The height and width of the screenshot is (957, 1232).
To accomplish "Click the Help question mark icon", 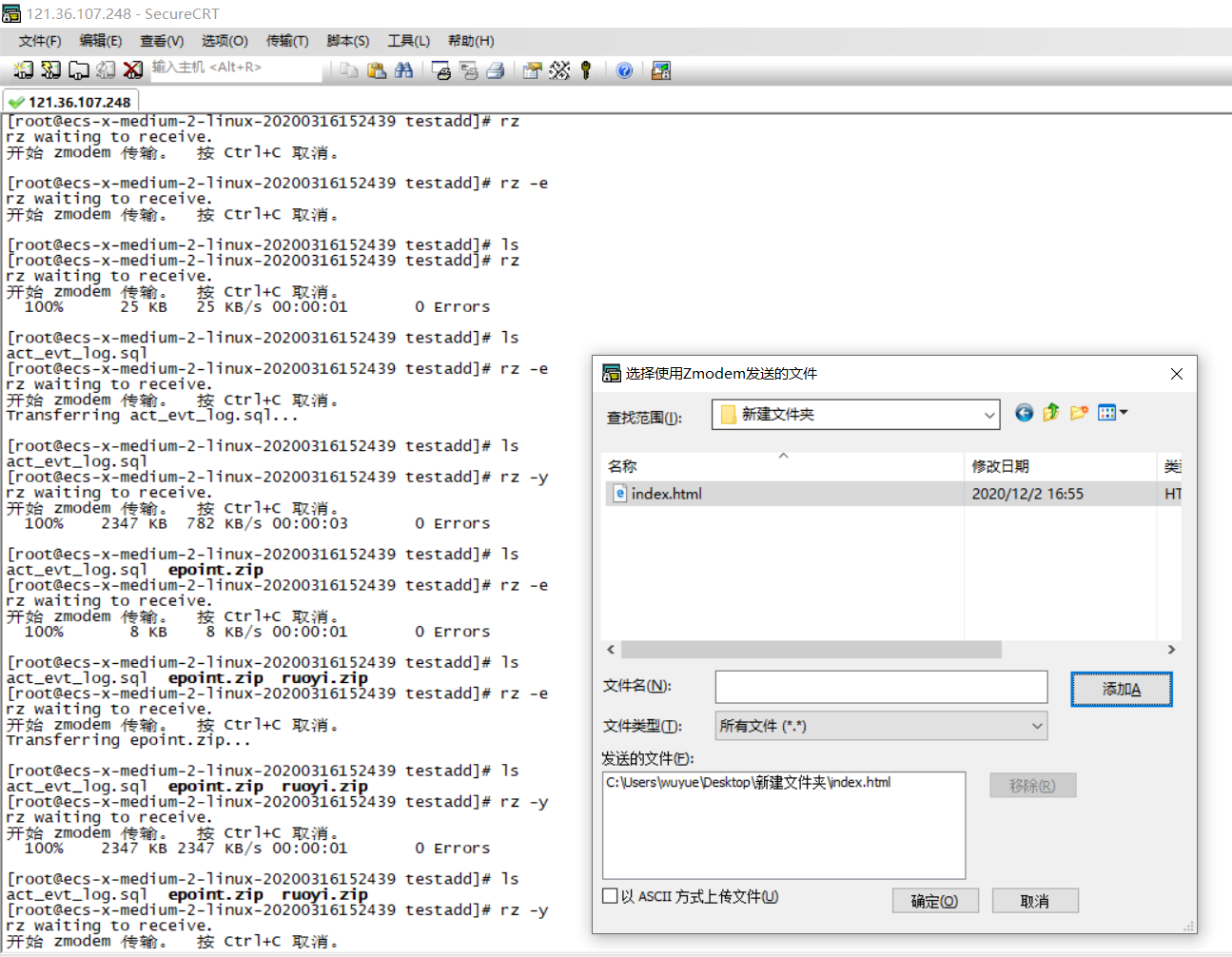I will point(624,70).
